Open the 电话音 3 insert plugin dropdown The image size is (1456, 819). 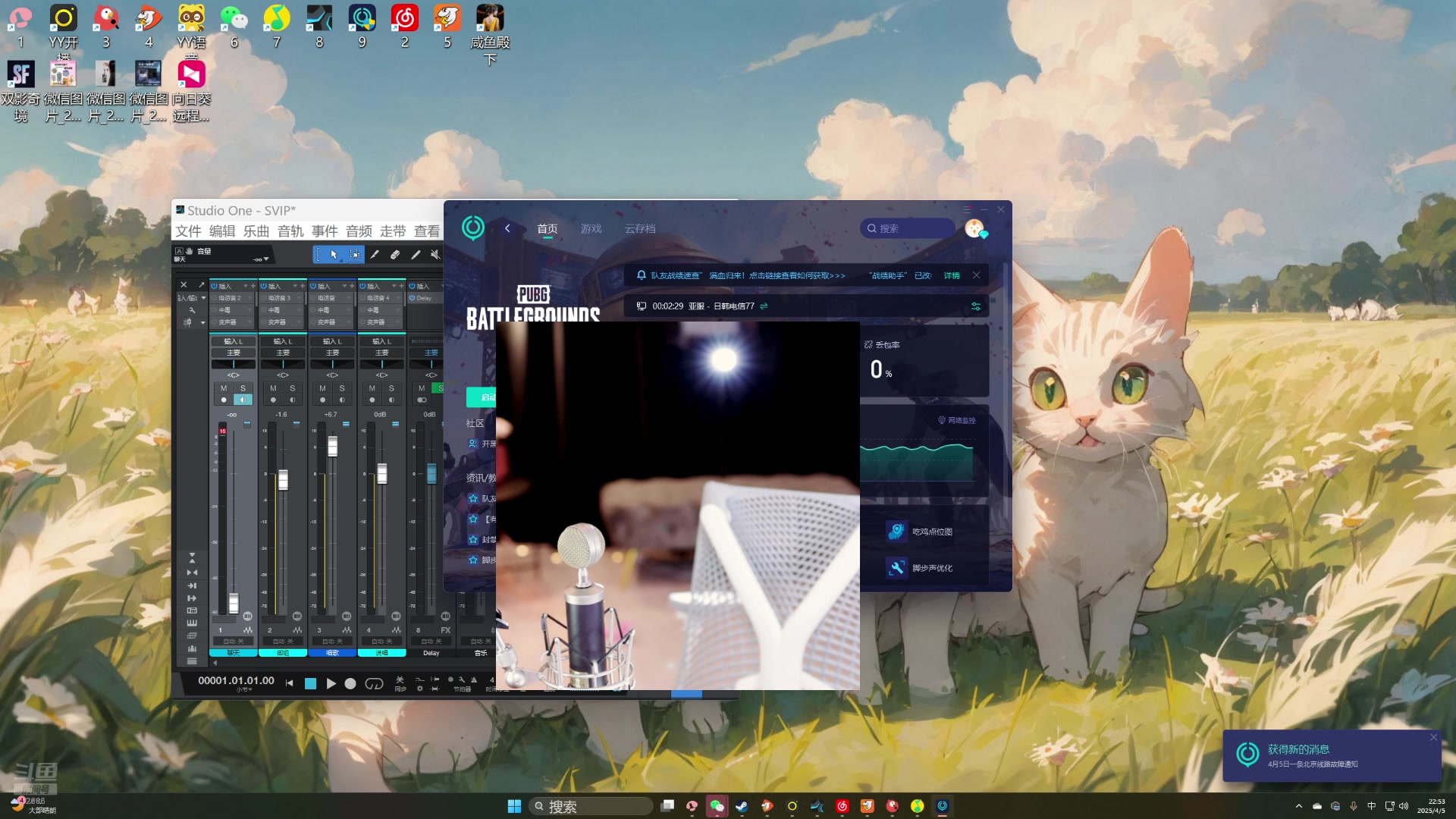pos(300,298)
